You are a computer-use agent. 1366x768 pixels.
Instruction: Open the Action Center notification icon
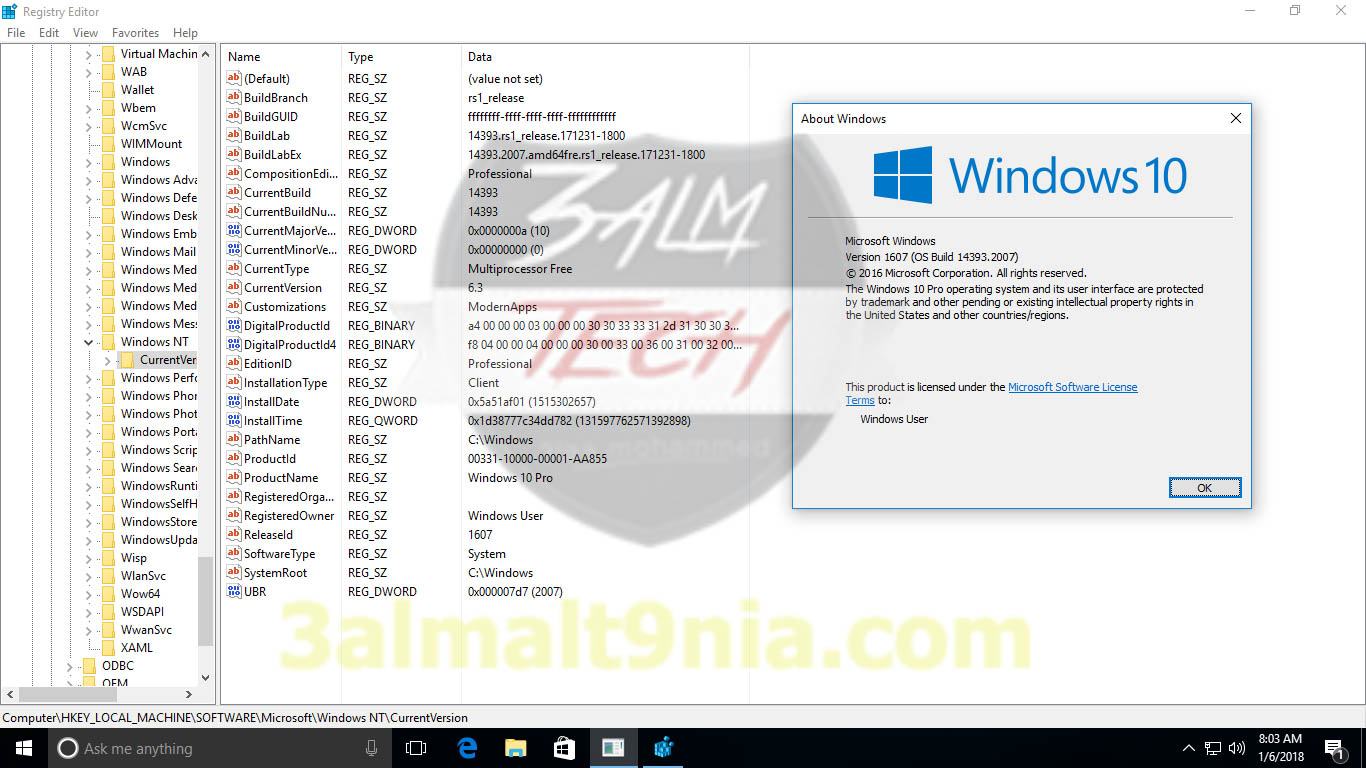(x=1333, y=748)
